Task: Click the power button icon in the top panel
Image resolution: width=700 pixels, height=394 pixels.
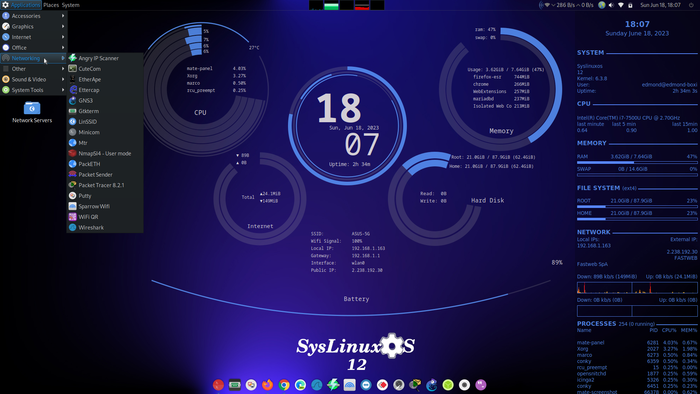Action: (691, 5)
